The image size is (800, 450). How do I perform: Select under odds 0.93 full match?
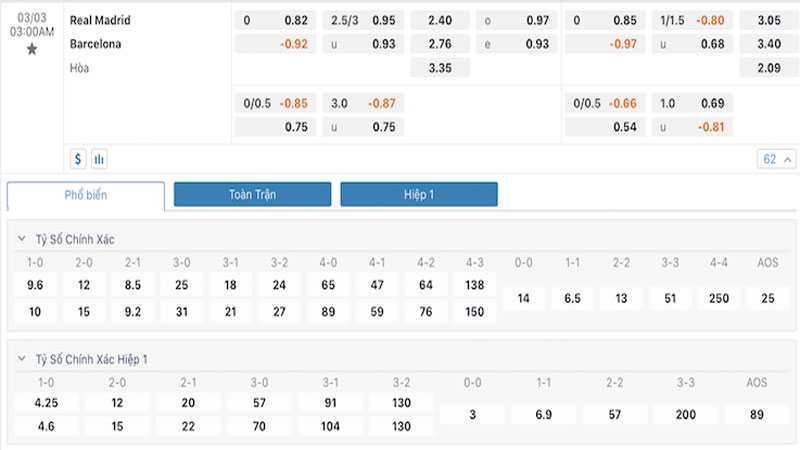pyautogui.click(x=363, y=44)
